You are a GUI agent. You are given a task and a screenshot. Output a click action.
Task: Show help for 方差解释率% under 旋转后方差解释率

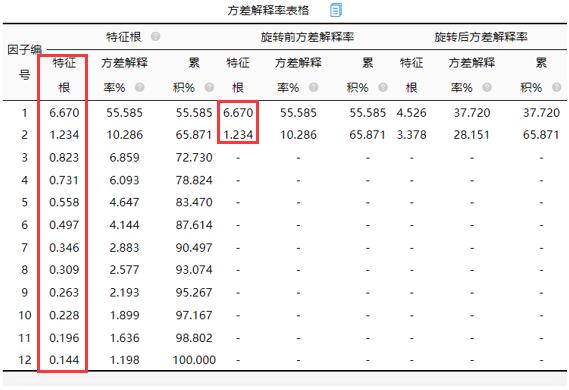coord(487,87)
